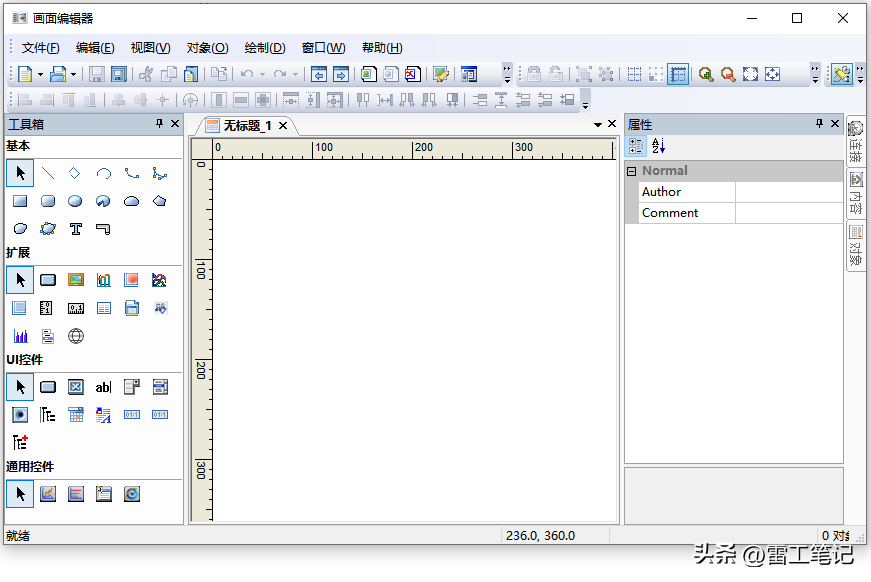Switch to the 无标题_1 document tab
Screen dimensions: 871x582
coord(246,125)
